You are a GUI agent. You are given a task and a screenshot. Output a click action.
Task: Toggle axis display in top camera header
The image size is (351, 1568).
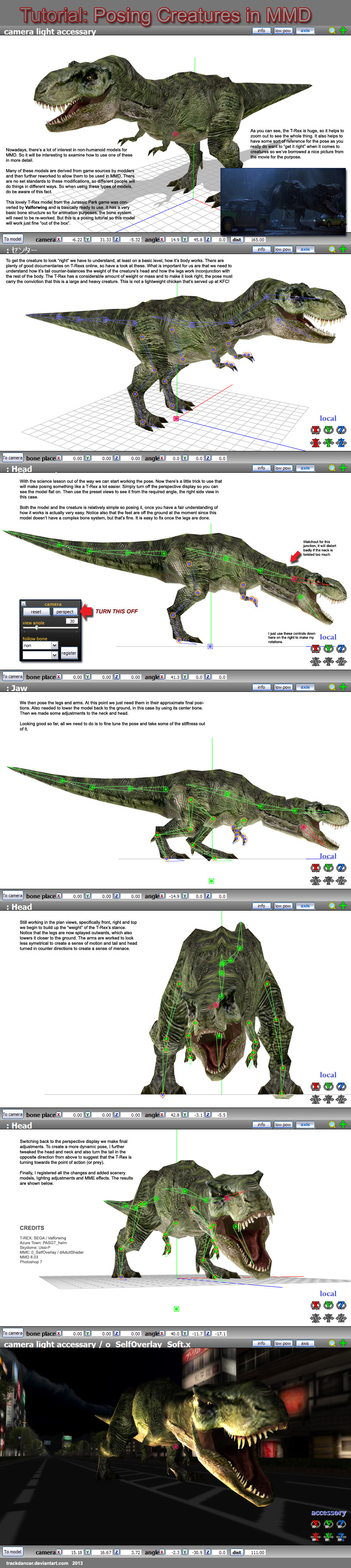pos(305,31)
